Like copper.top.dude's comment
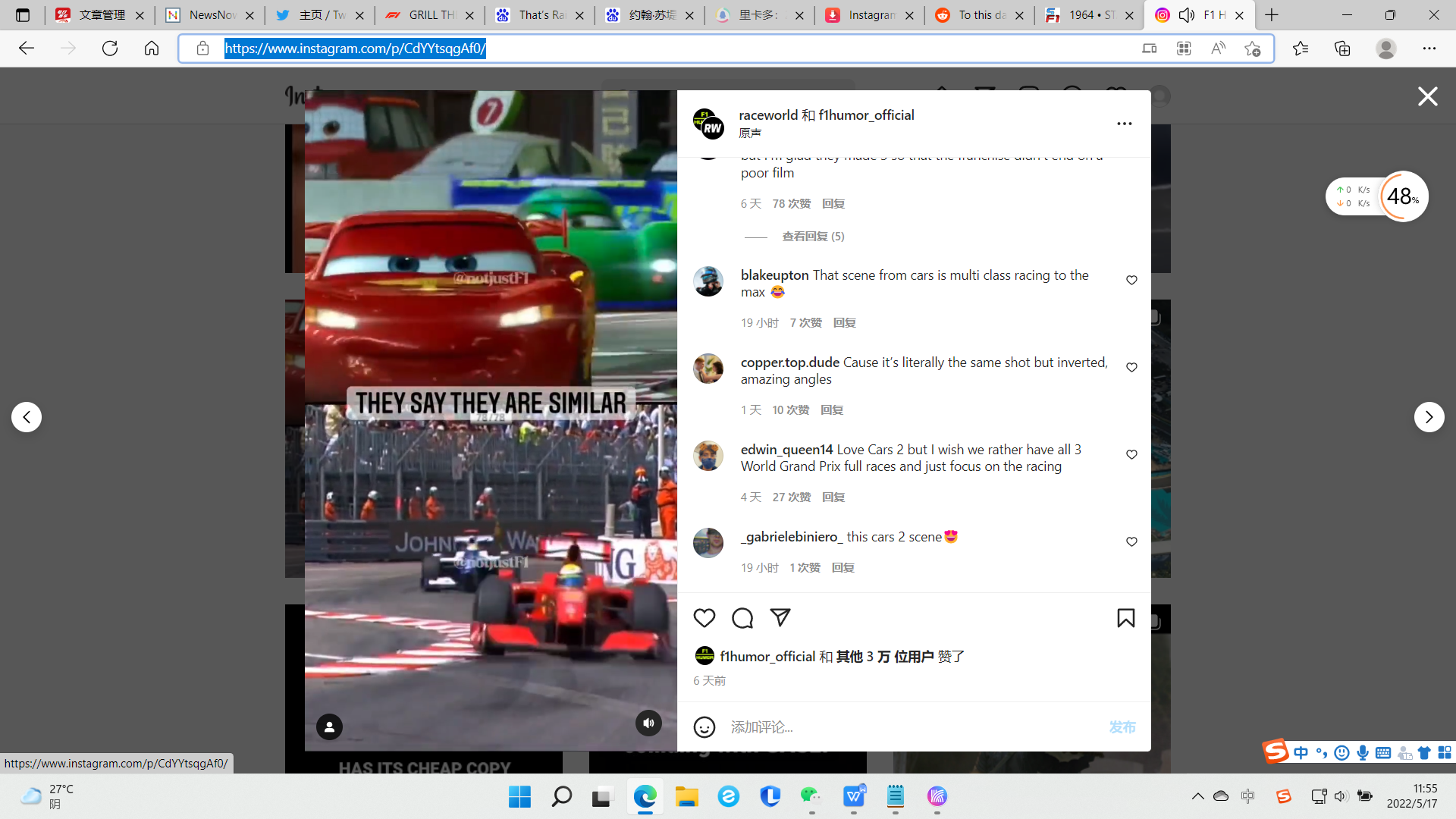This screenshot has height=819, width=1456. tap(1131, 368)
